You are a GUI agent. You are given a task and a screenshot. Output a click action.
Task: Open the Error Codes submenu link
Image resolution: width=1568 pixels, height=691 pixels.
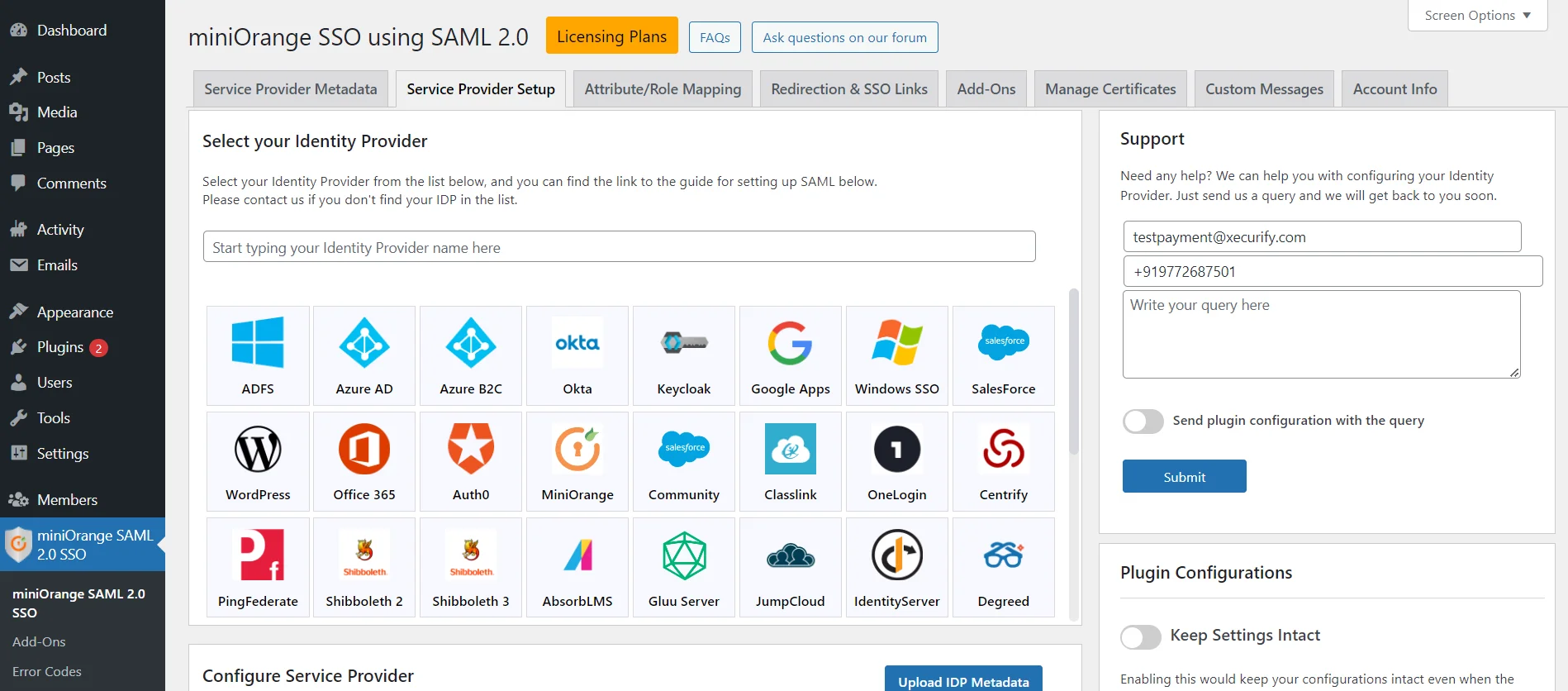click(x=47, y=671)
